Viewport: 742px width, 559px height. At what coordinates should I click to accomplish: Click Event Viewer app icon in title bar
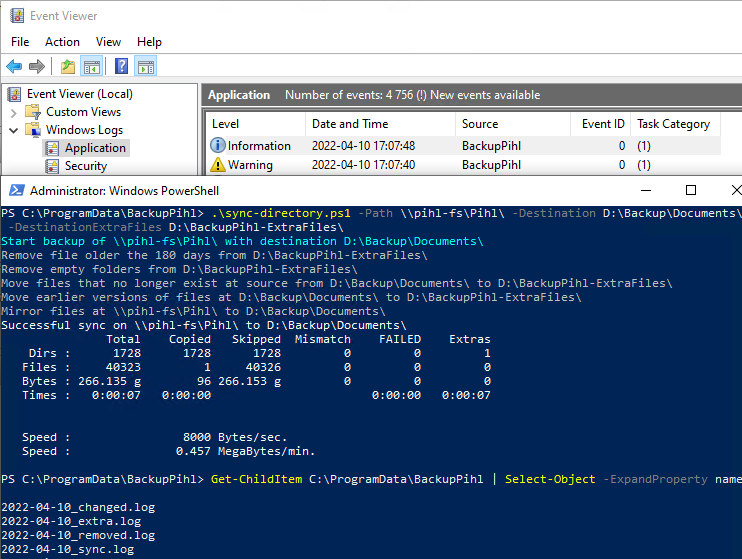[x=17, y=16]
